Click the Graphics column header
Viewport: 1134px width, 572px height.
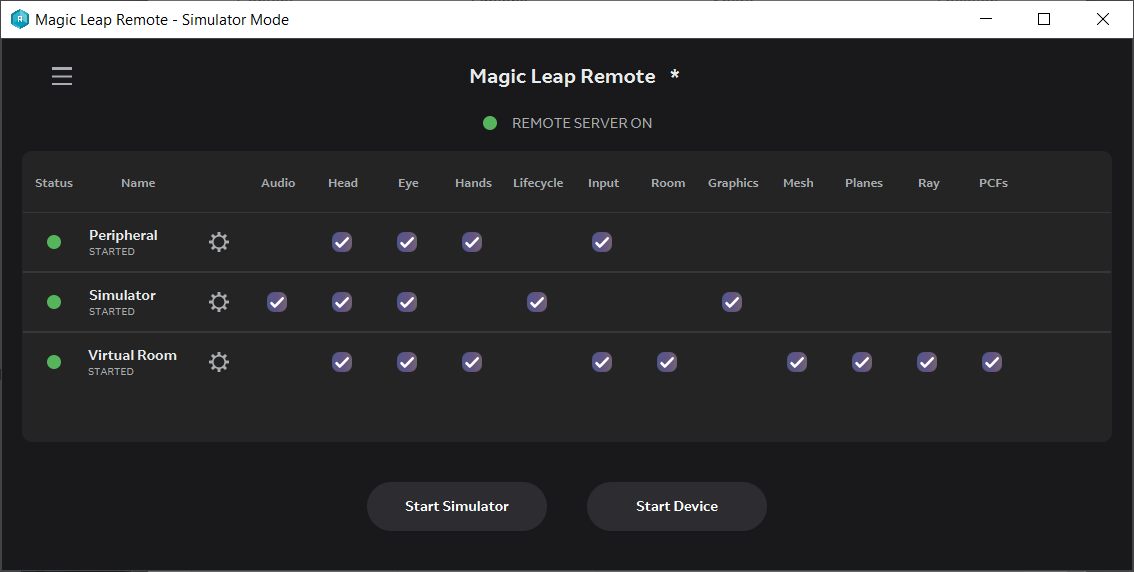(x=733, y=183)
